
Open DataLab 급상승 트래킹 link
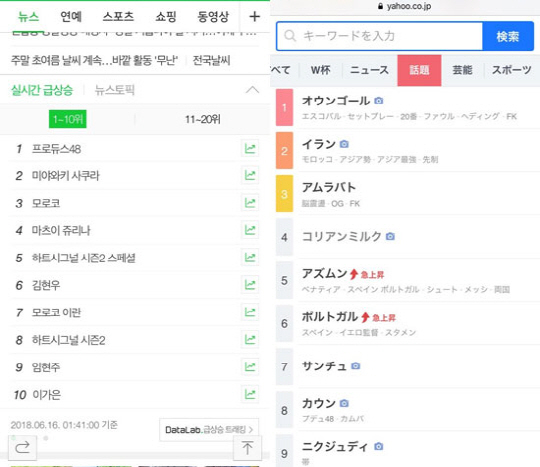click(209, 429)
